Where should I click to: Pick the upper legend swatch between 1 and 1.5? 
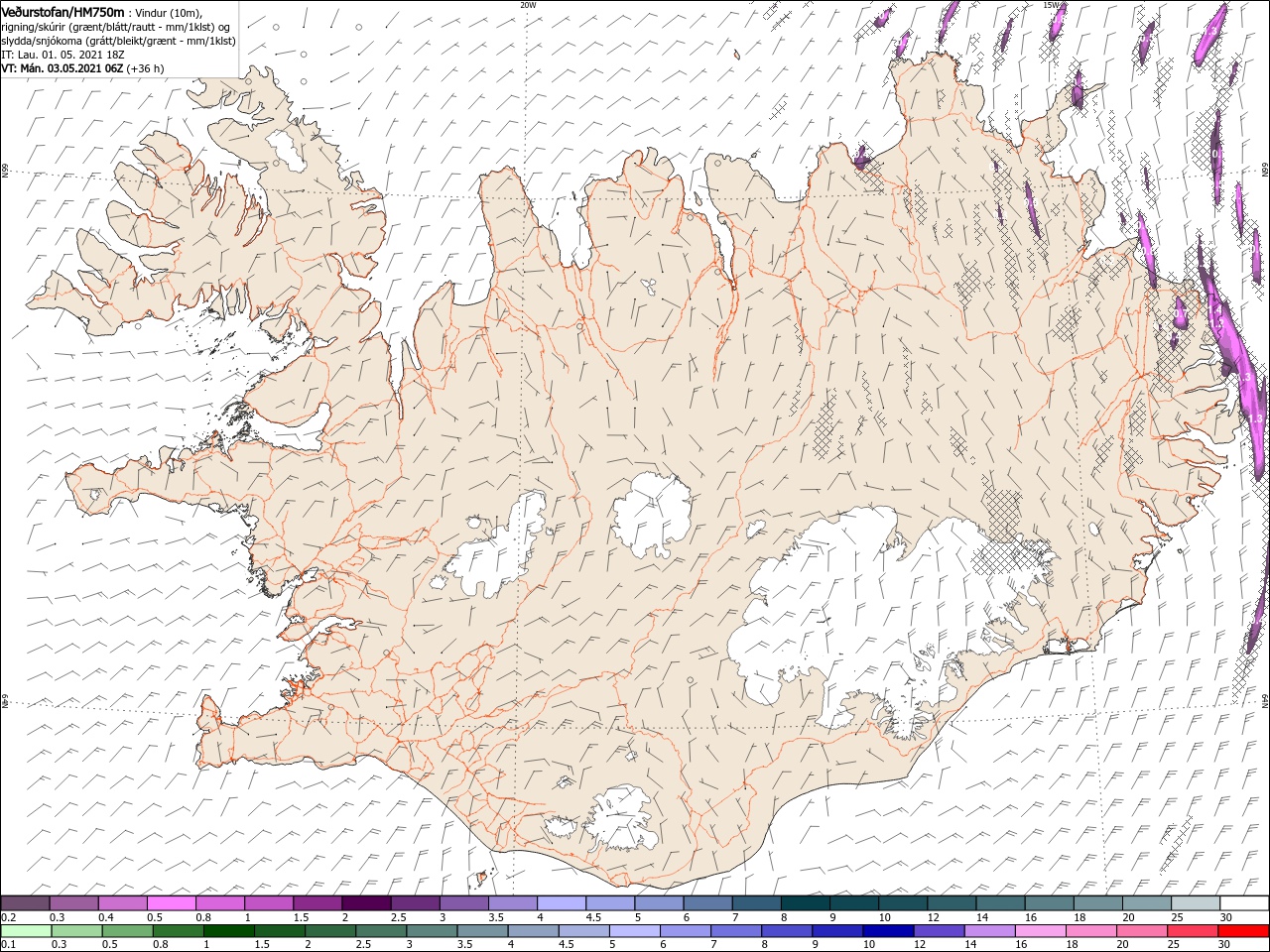click(x=269, y=903)
